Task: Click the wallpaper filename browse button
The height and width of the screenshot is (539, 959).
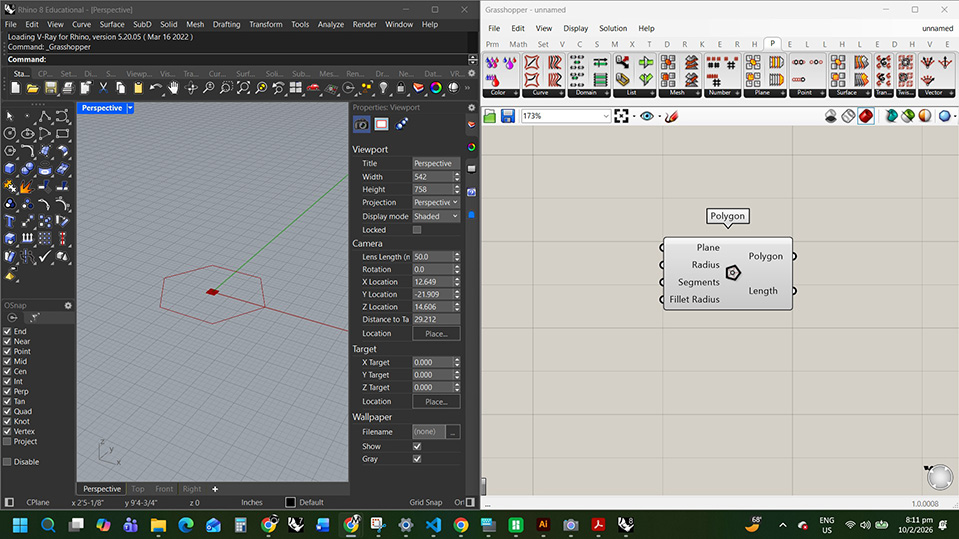Action: (453, 432)
